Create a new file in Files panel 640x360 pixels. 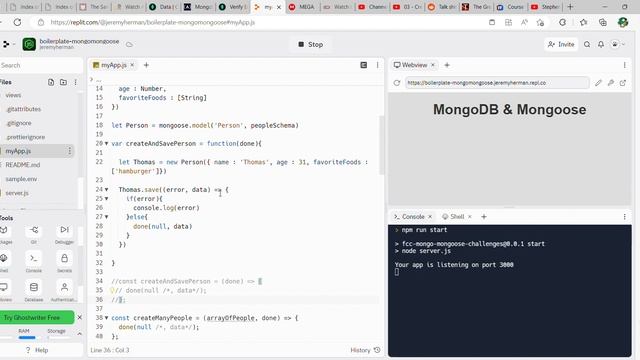point(51,82)
